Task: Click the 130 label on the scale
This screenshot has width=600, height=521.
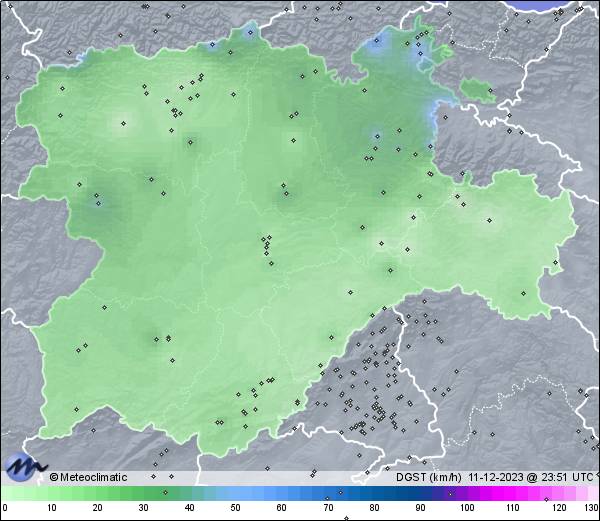Action: click(x=591, y=508)
